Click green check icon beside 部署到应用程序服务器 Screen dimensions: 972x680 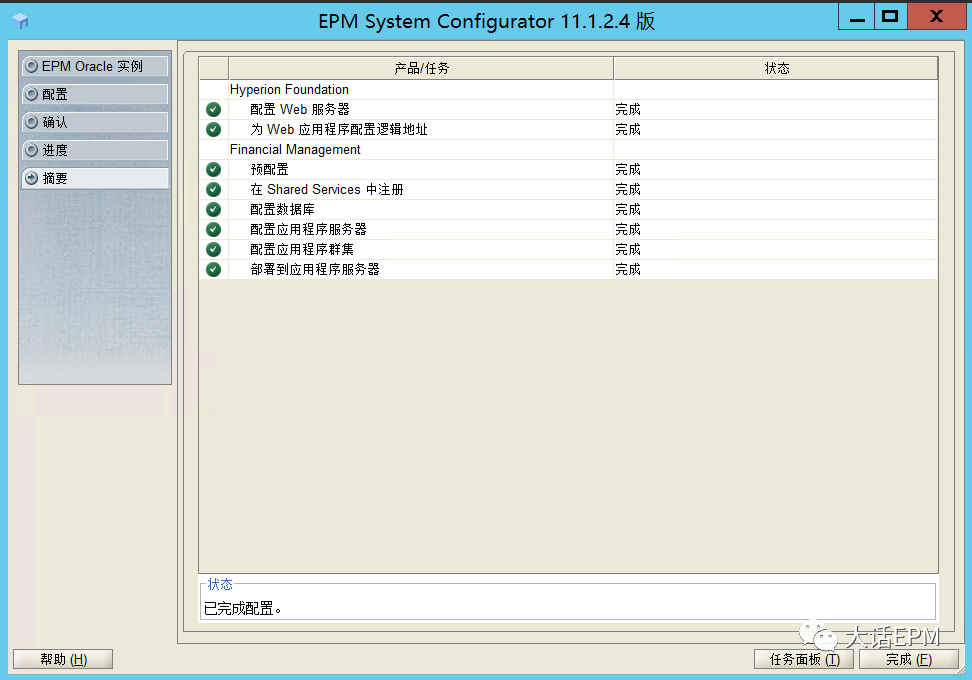213,270
